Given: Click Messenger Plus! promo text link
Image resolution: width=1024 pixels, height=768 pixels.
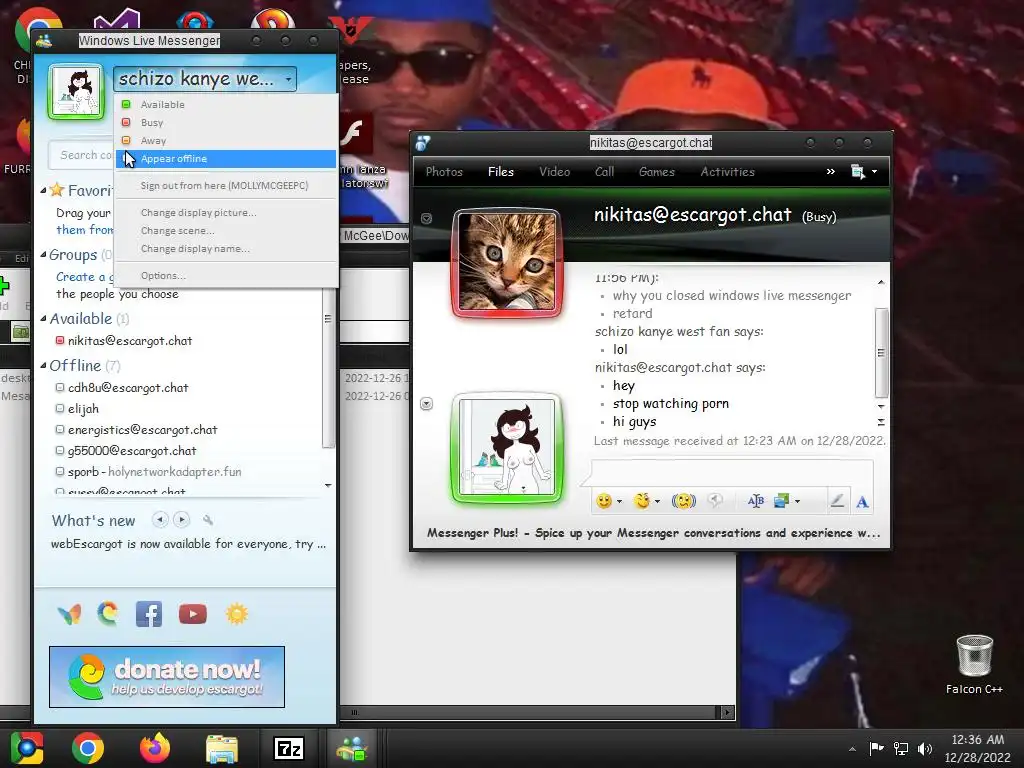Looking at the screenshot, I should click(654, 533).
